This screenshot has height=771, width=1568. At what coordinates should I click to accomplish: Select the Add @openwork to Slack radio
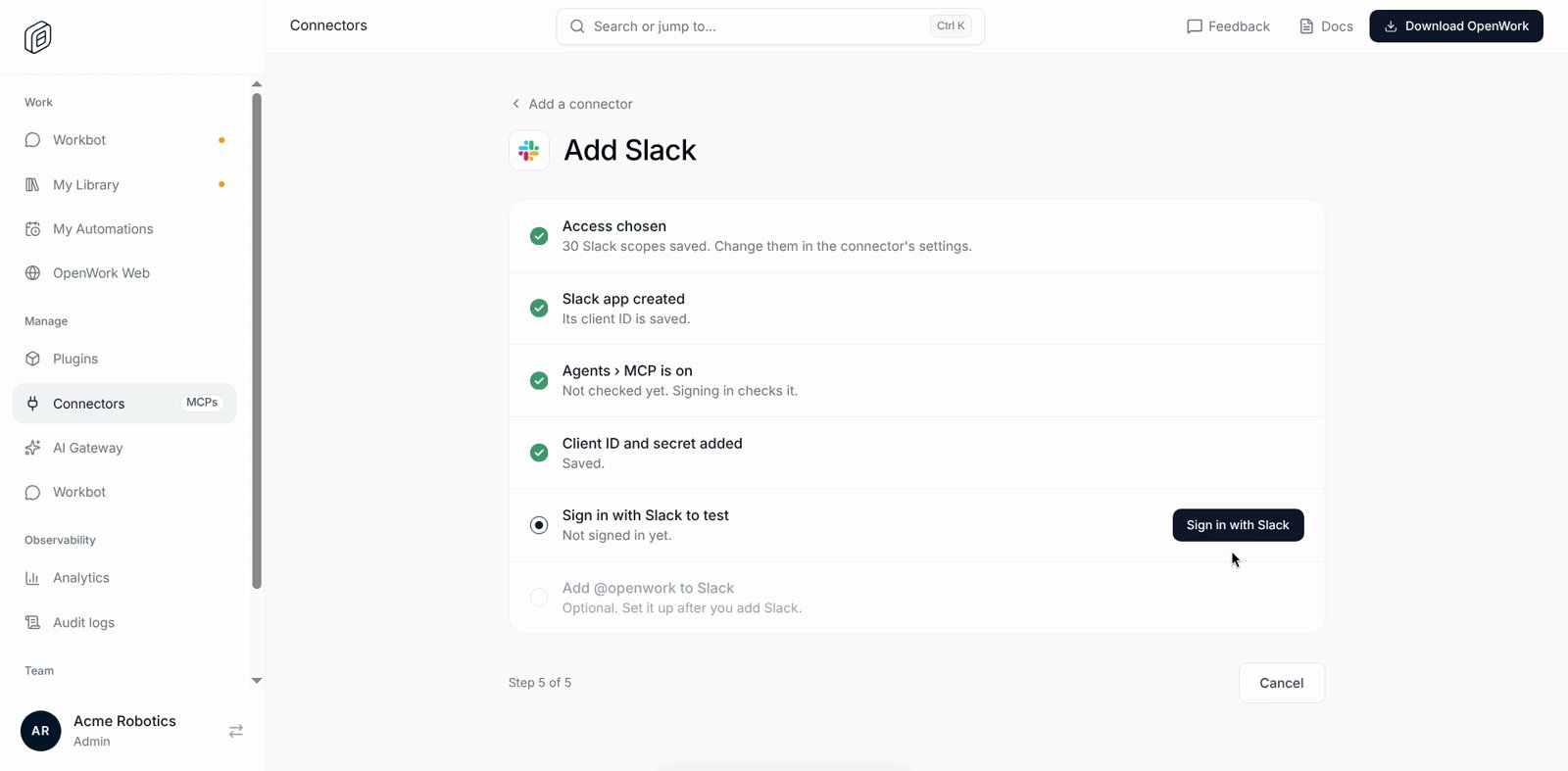[x=539, y=598]
